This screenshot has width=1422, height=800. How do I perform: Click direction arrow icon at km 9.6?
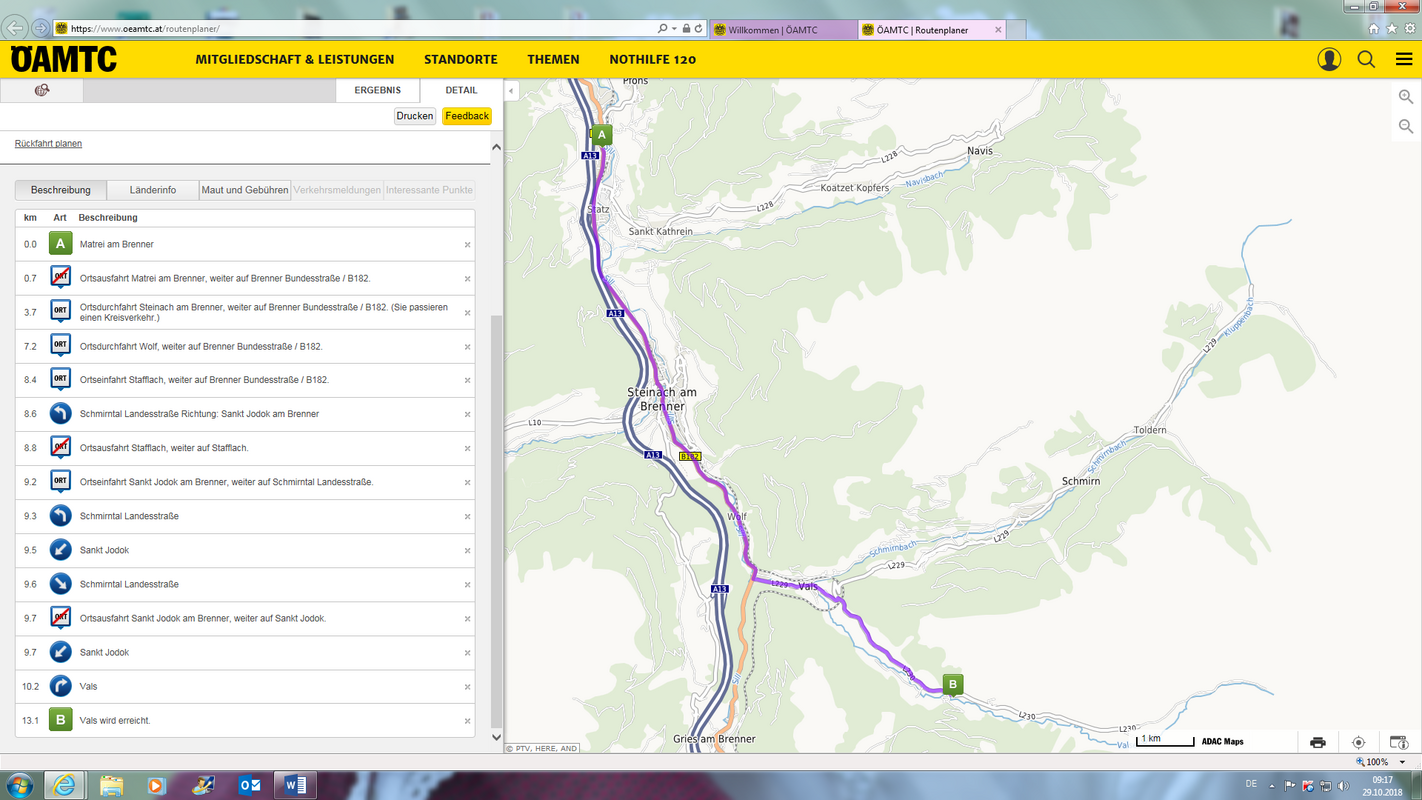tap(60, 584)
